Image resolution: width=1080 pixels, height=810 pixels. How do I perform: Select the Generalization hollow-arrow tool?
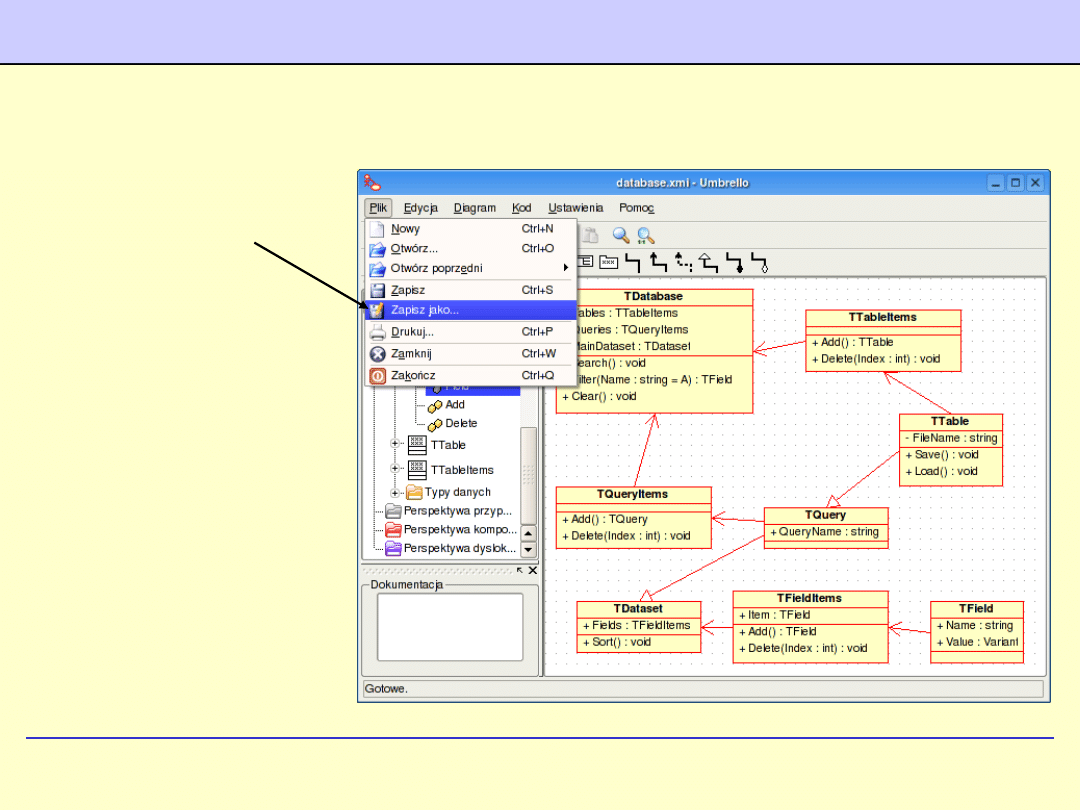point(708,263)
